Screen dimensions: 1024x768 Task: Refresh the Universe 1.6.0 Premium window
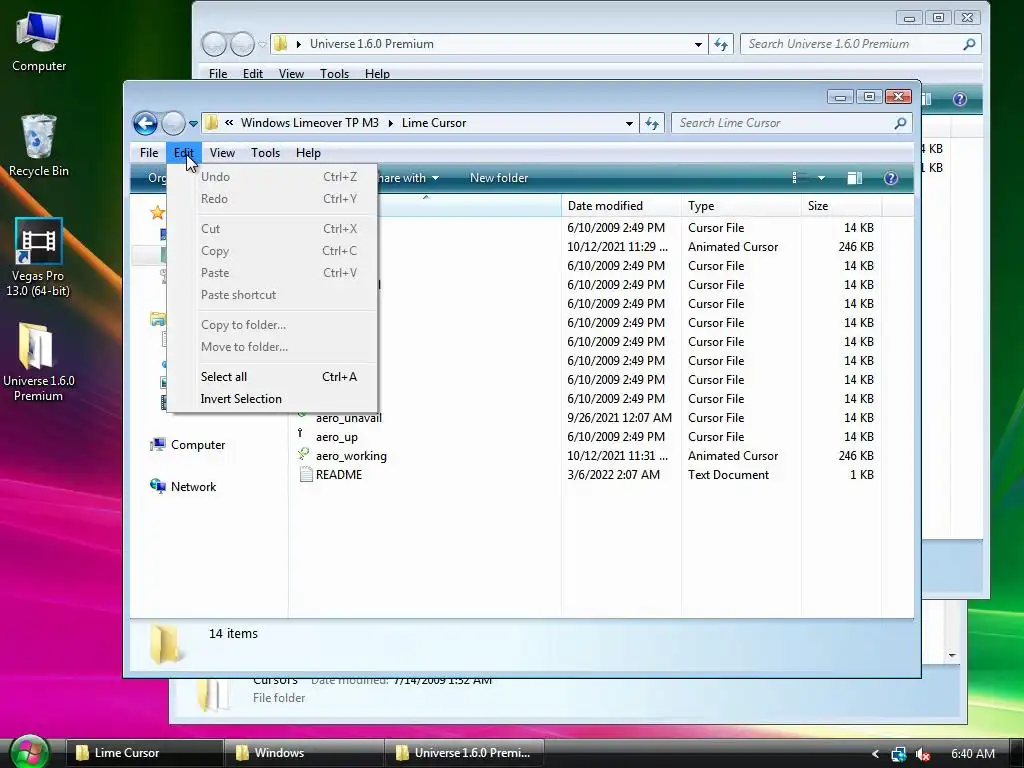(721, 44)
